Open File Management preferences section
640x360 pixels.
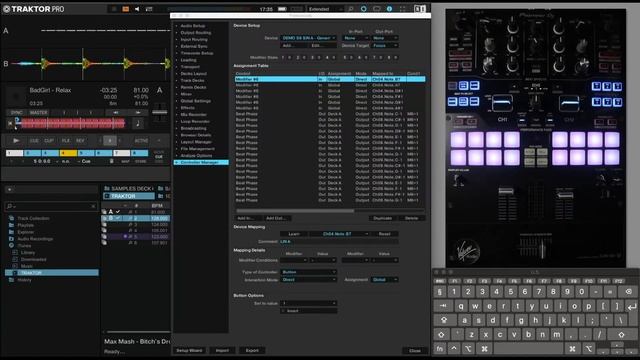tap(198, 149)
